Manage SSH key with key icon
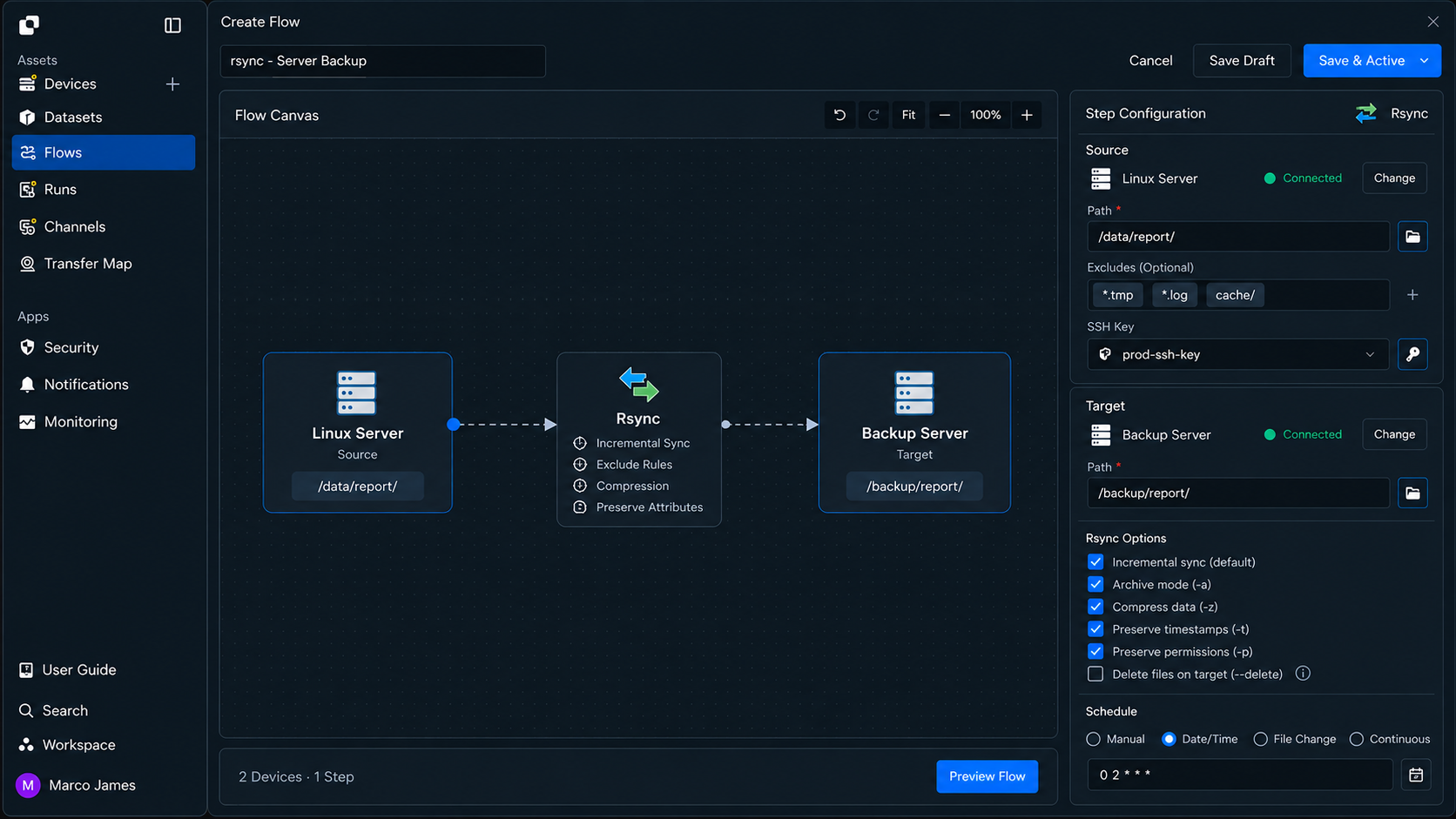The height and width of the screenshot is (819, 1456). click(x=1412, y=354)
